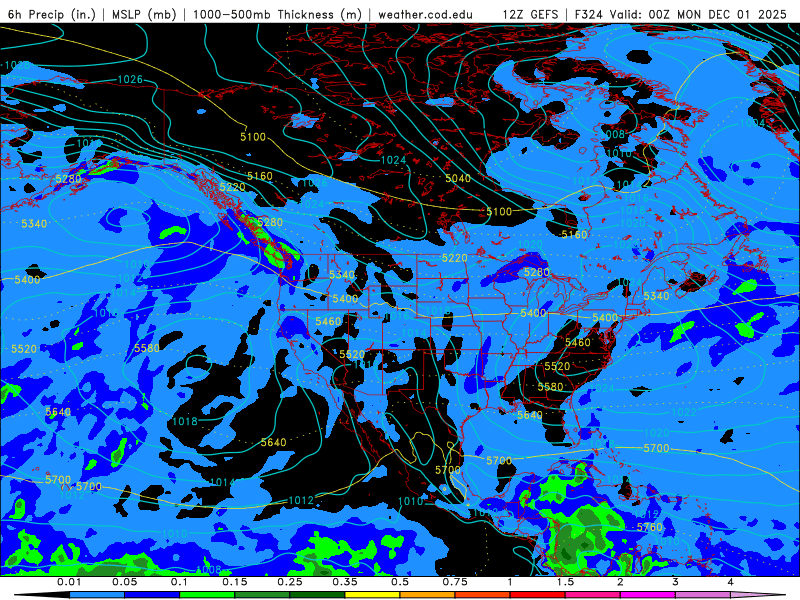Click the '0.05' legend value
The width and height of the screenshot is (800, 600).
pos(124,582)
